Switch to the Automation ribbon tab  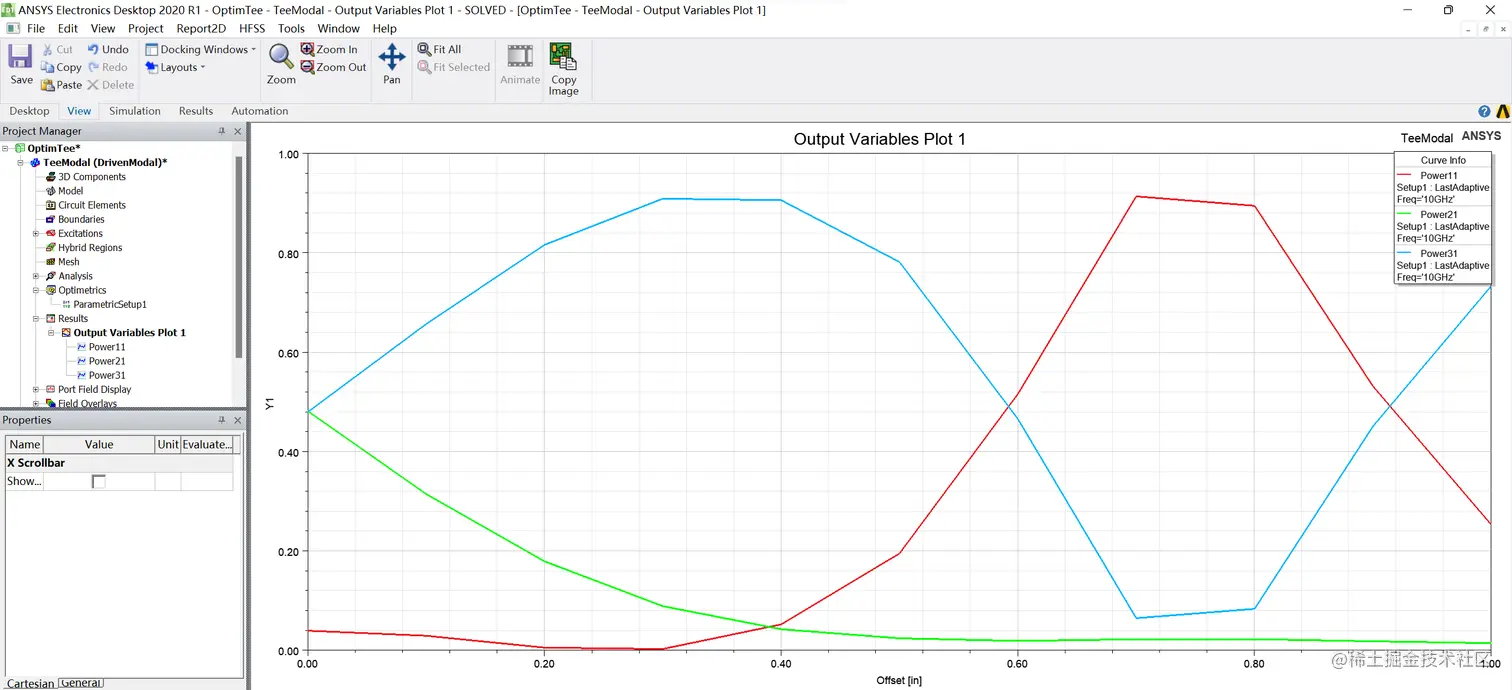click(260, 111)
